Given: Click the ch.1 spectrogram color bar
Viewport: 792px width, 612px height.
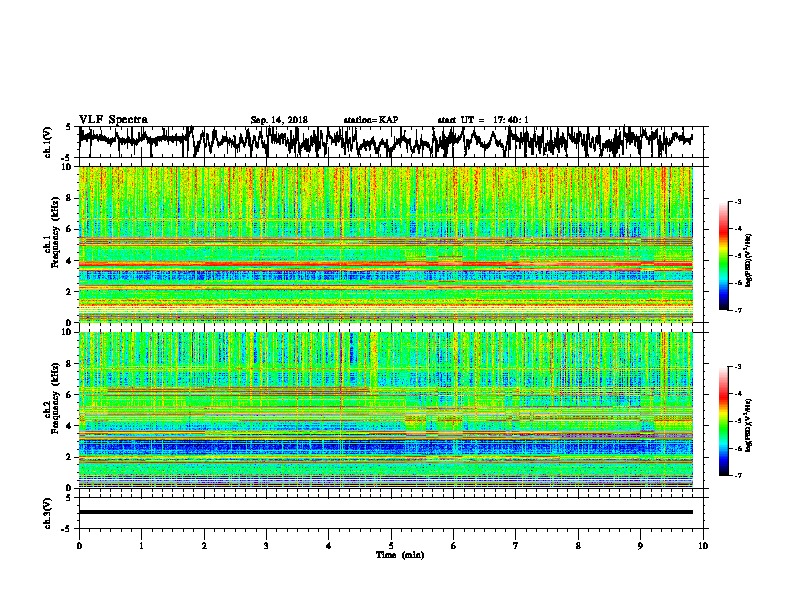Looking at the screenshot, I should coord(724,256).
